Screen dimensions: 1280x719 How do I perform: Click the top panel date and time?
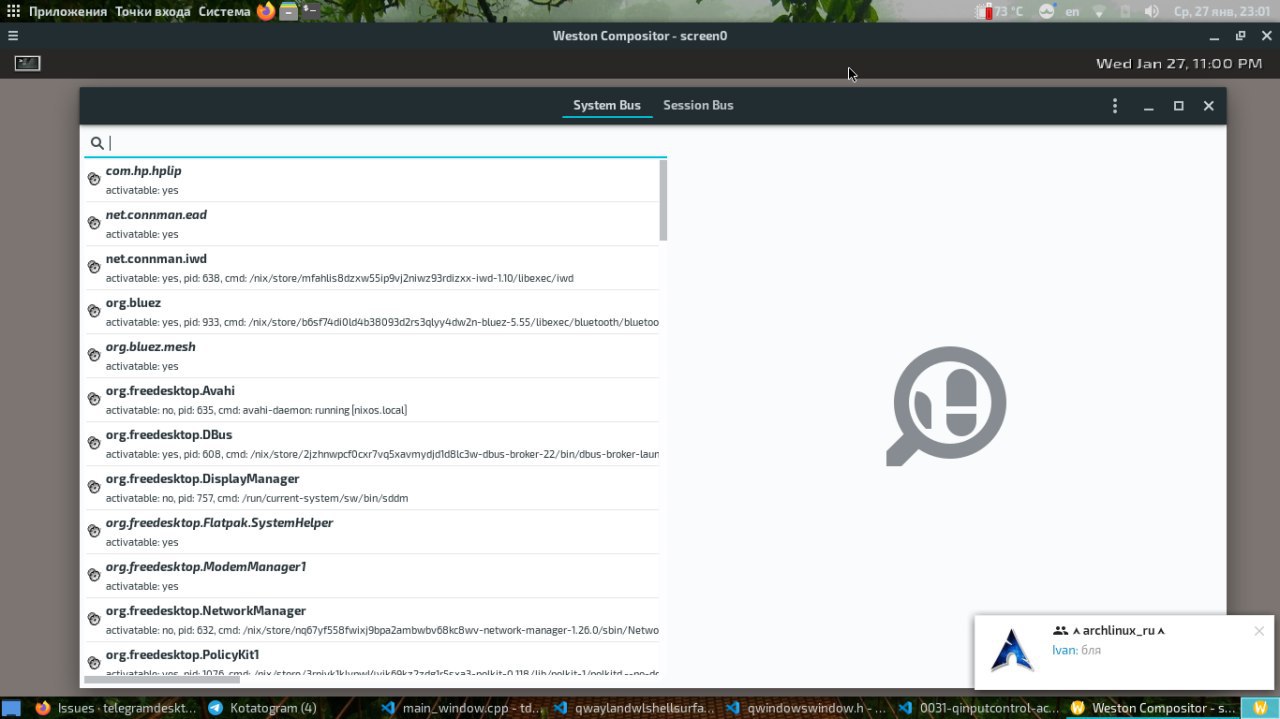click(1221, 12)
